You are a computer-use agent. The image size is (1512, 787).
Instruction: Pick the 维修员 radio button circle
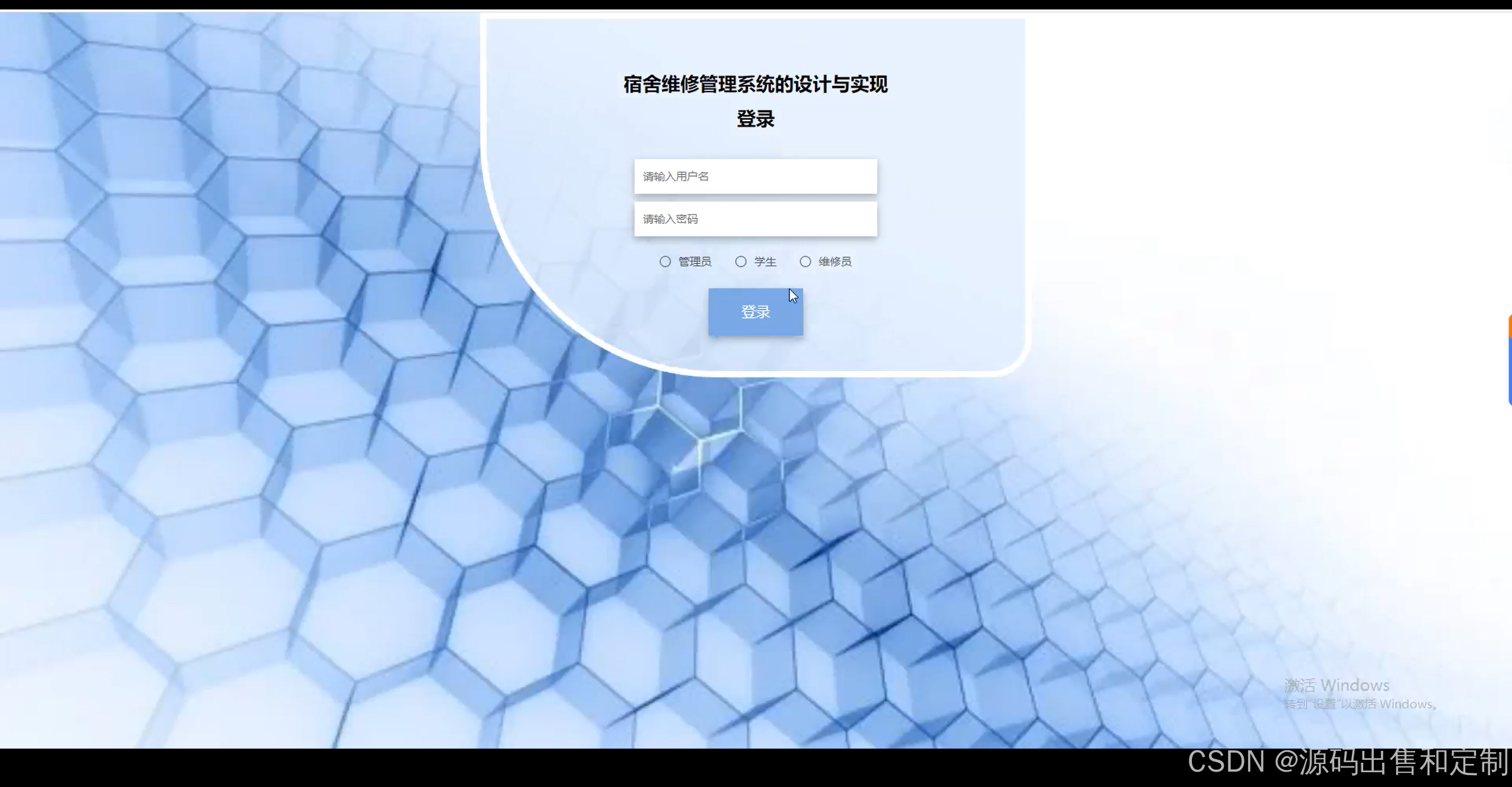[805, 262]
